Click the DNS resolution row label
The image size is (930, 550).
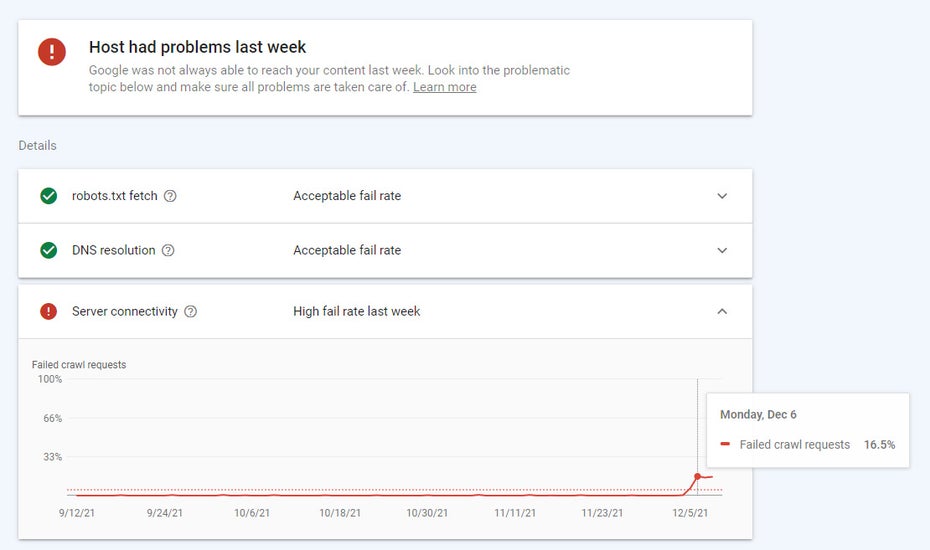click(113, 250)
